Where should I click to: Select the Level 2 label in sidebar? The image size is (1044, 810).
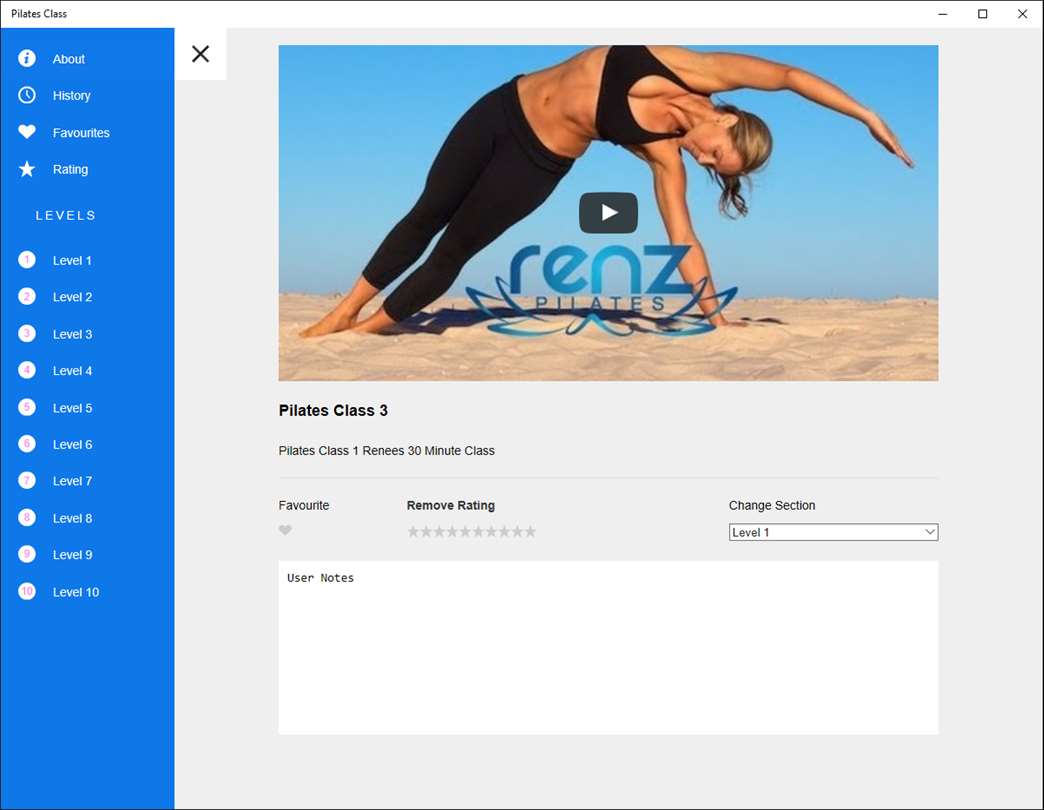73,298
